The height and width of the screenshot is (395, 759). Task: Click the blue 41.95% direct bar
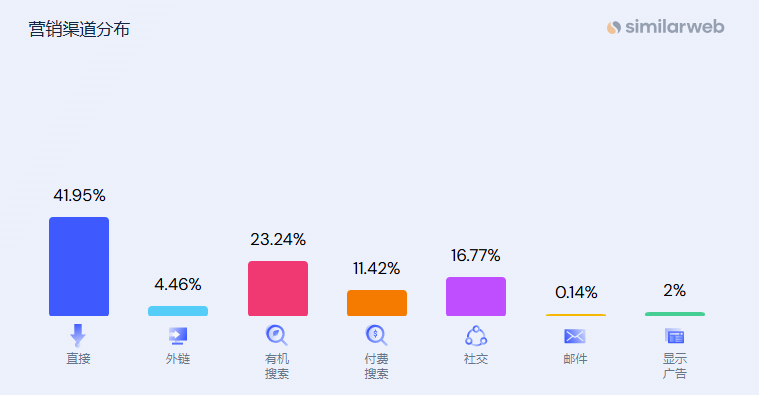tap(79, 266)
